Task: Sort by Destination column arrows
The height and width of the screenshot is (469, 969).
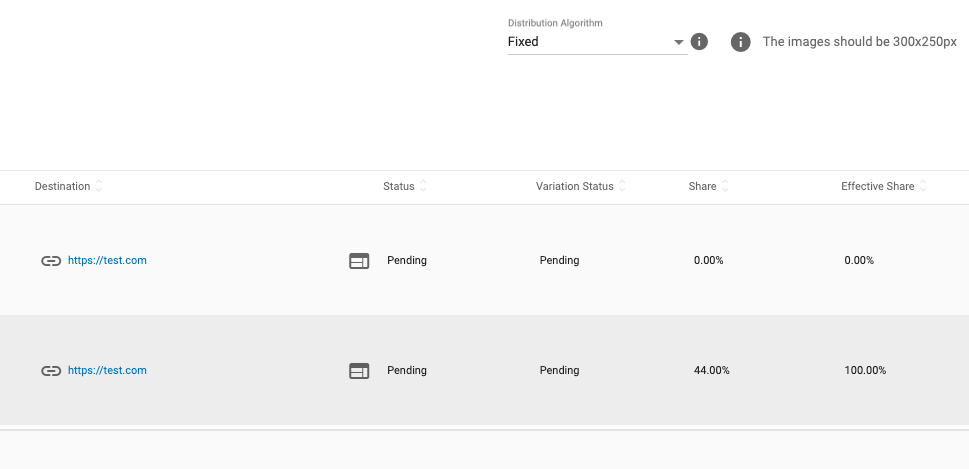Action: (x=99, y=187)
